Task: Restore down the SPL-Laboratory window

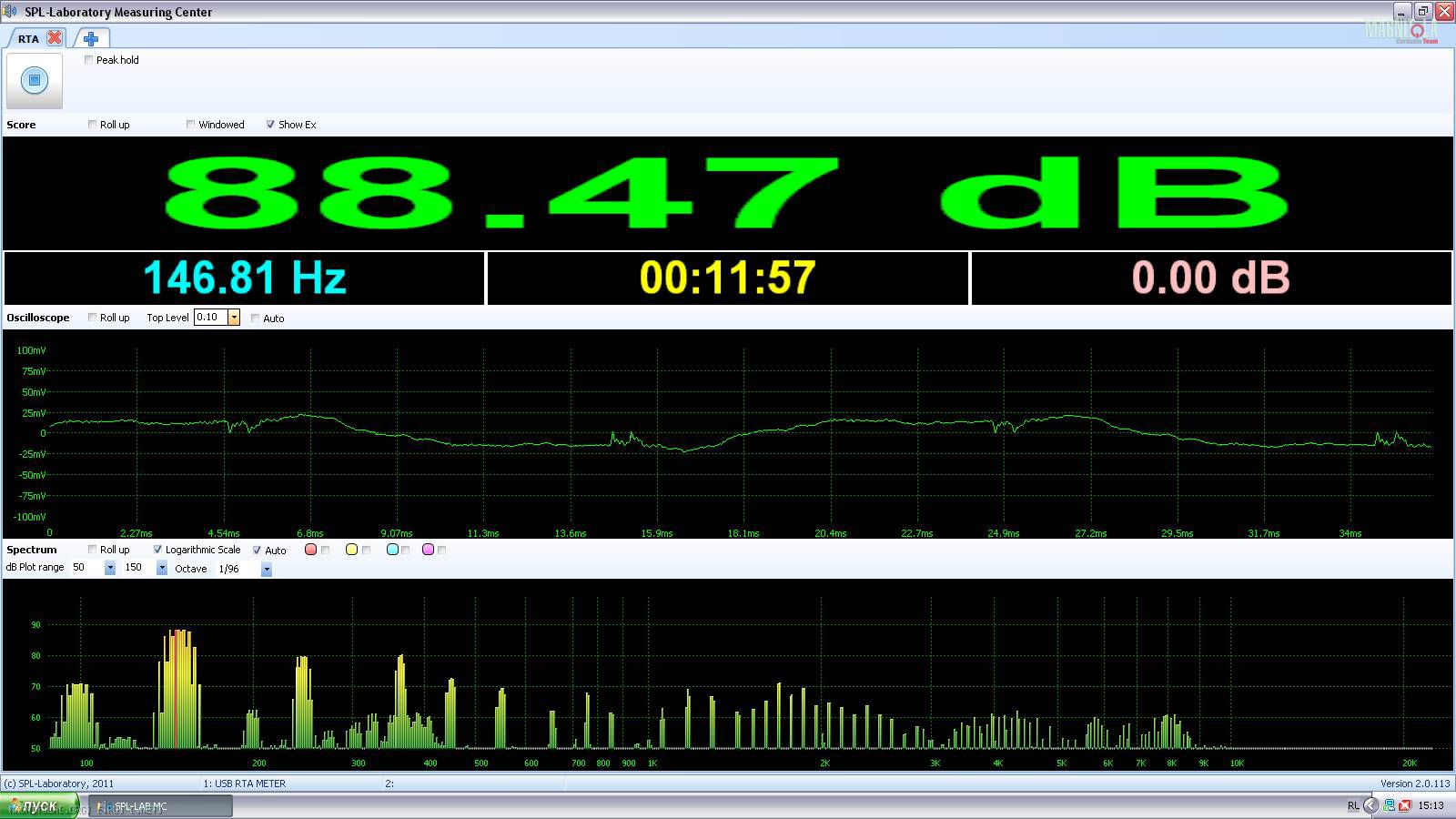Action: point(1423,11)
